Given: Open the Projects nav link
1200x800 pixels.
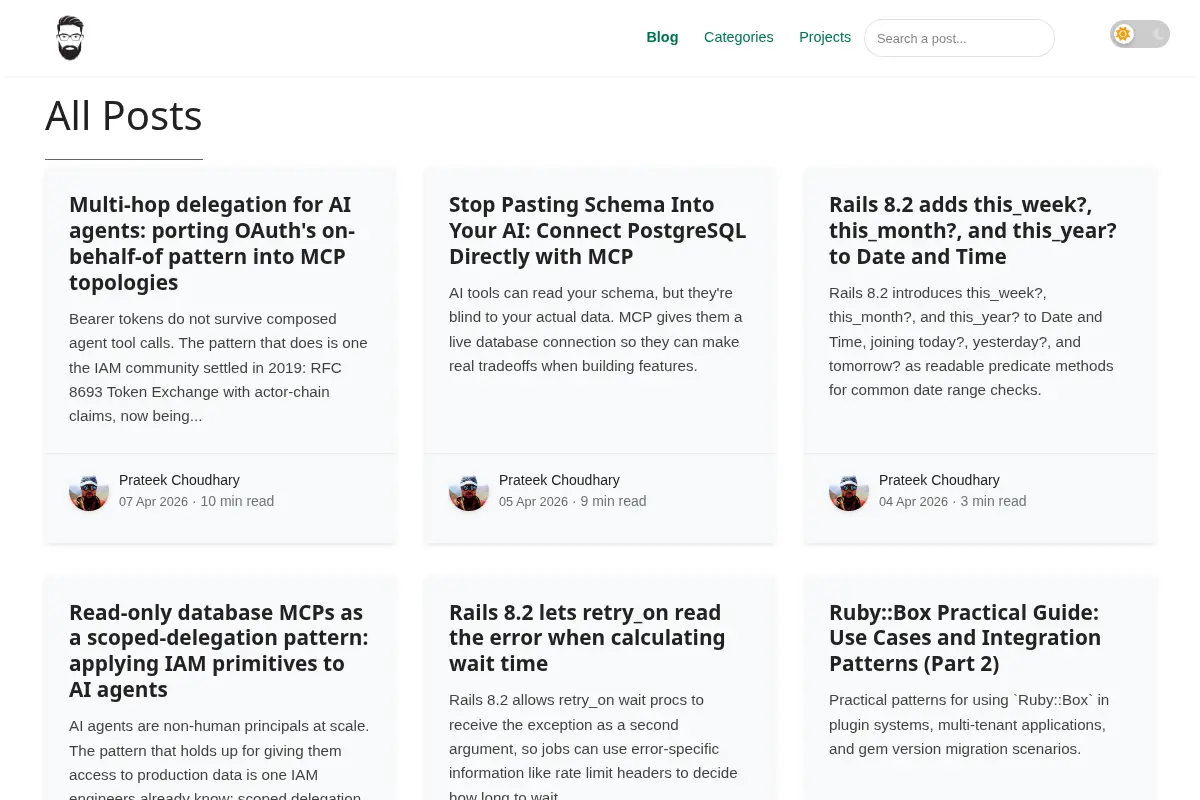Looking at the screenshot, I should 825,37.
